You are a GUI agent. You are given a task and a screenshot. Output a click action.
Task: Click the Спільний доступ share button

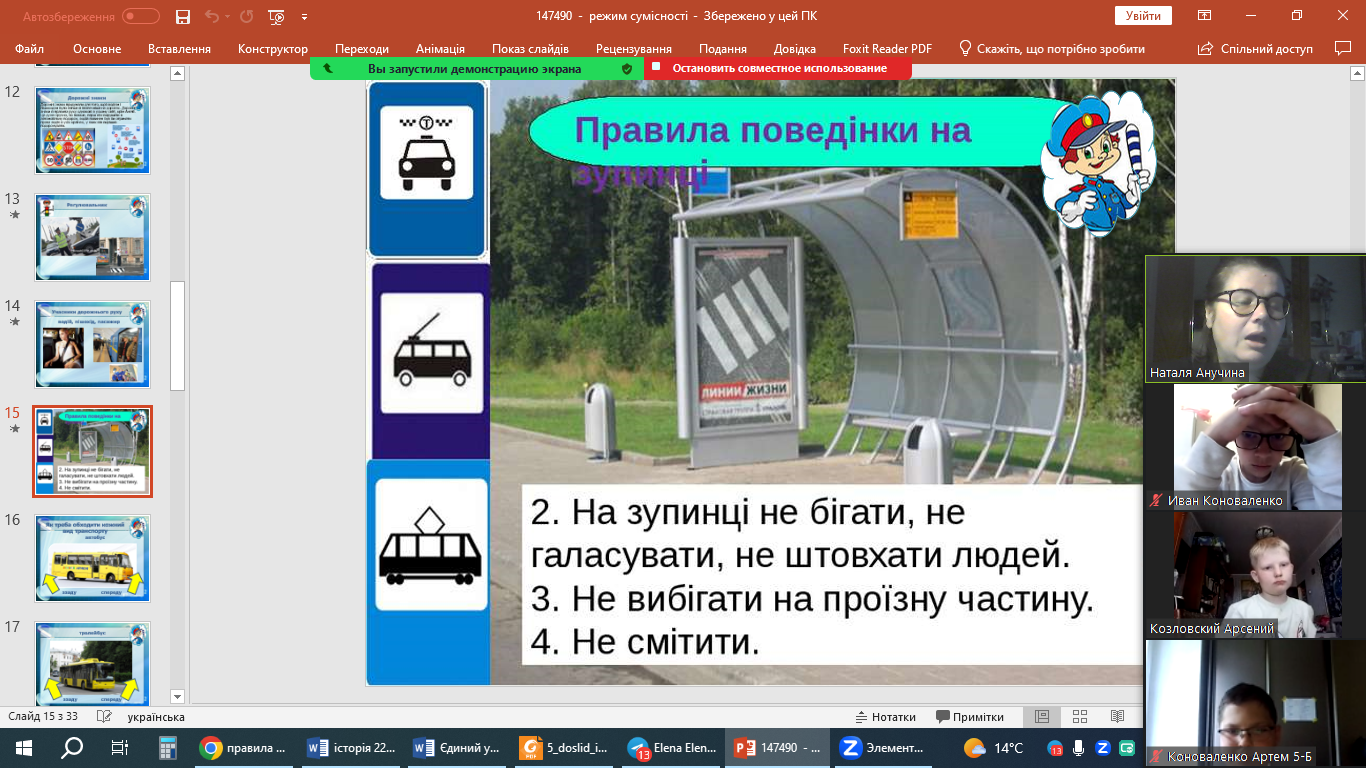click(x=1254, y=48)
